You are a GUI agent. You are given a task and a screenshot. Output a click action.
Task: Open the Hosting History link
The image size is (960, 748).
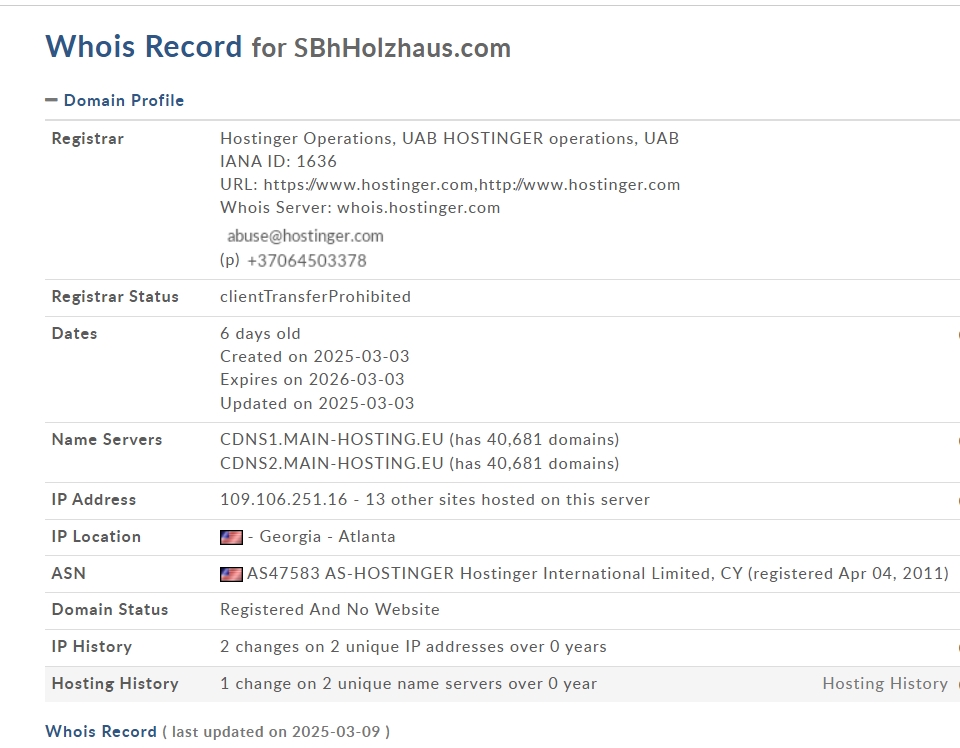pos(885,684)
